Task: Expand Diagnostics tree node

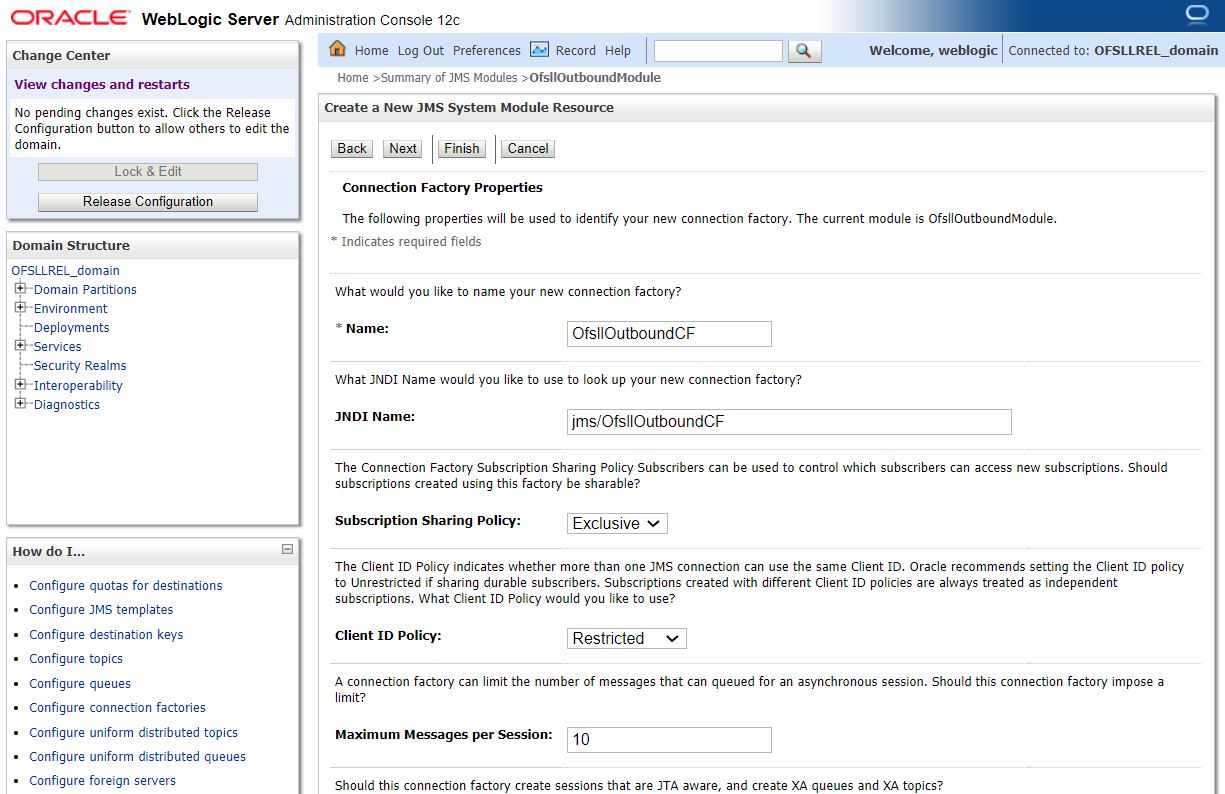Action: (20, 404)
